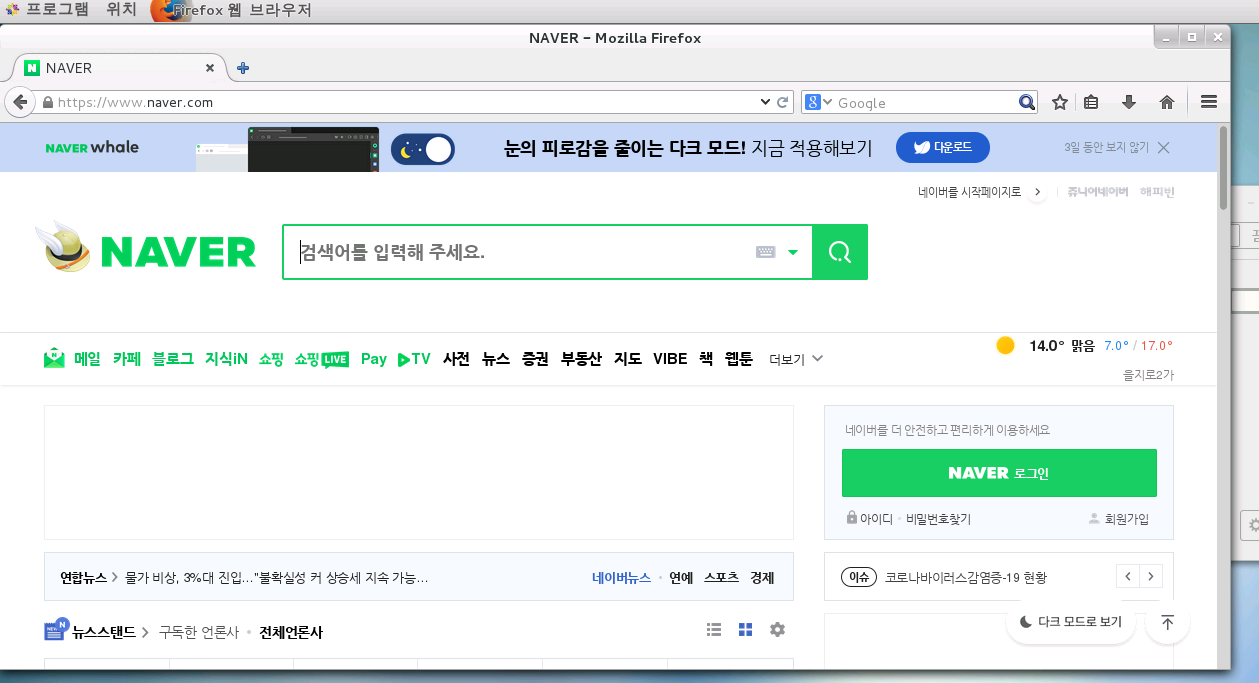This screenshot has height=683, width=1259.
Task: Open 쇼핑 service link
Action: pyautogui.click(x=271, y=359)
